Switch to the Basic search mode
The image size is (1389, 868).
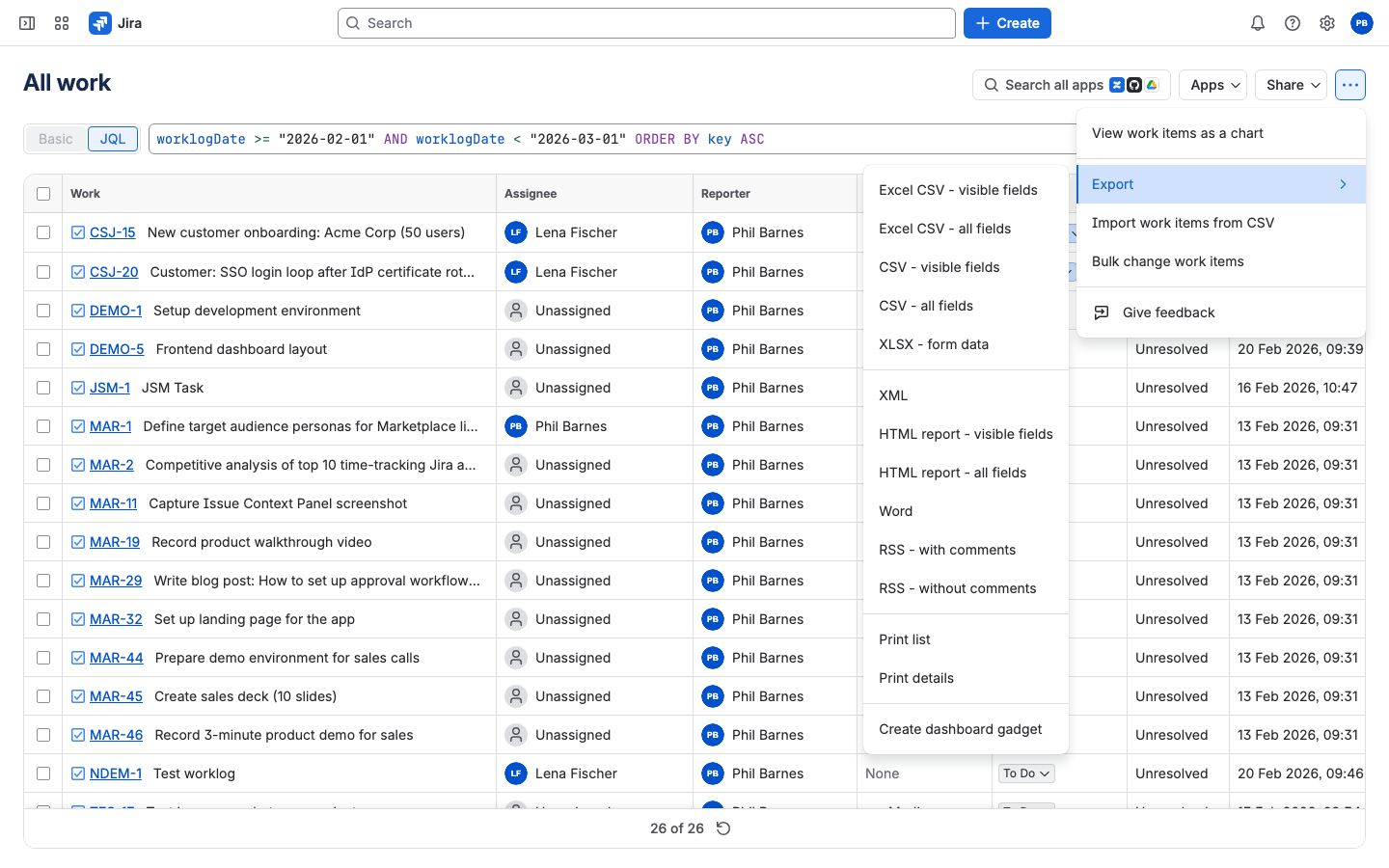pyautogui.click(x=56, y=139)
